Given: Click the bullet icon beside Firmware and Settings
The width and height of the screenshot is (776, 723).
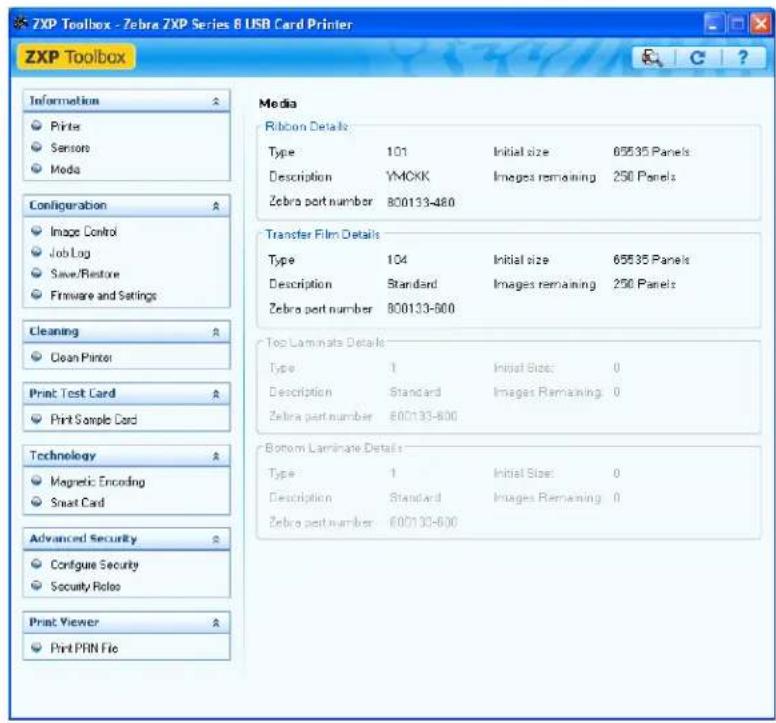Looking at the screenshot, I should click(37, 295).
